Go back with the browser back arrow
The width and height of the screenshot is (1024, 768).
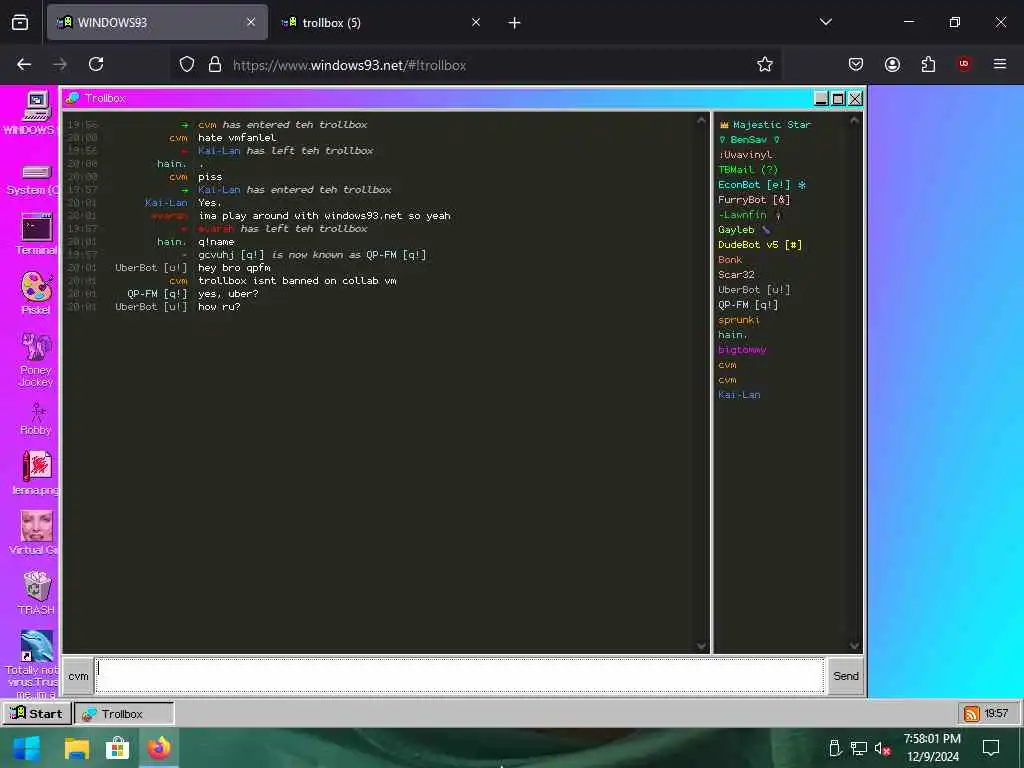point(24,64)
